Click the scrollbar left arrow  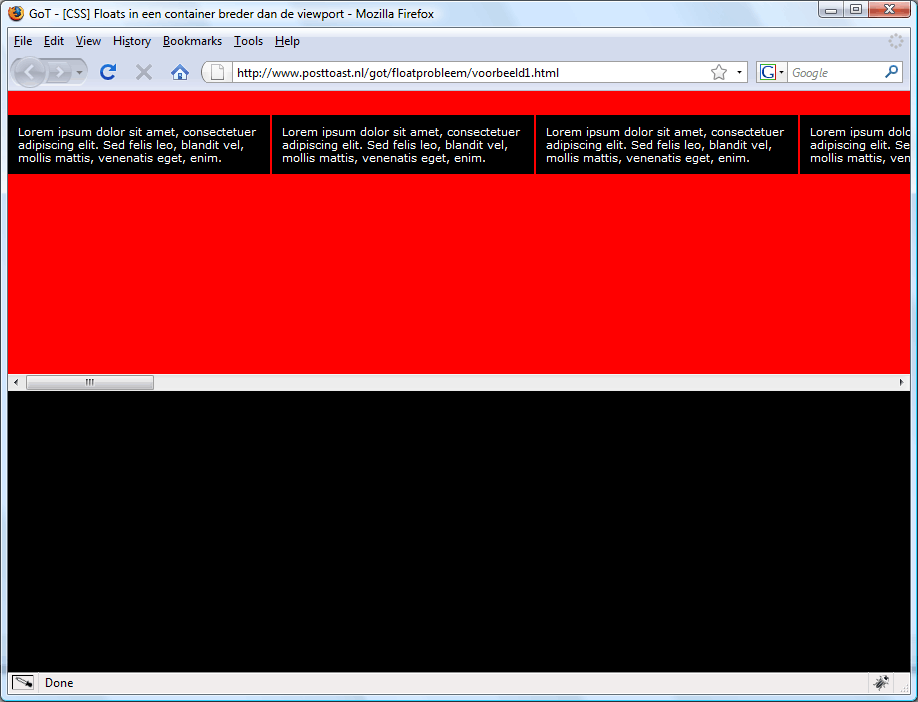coord(16,382)
